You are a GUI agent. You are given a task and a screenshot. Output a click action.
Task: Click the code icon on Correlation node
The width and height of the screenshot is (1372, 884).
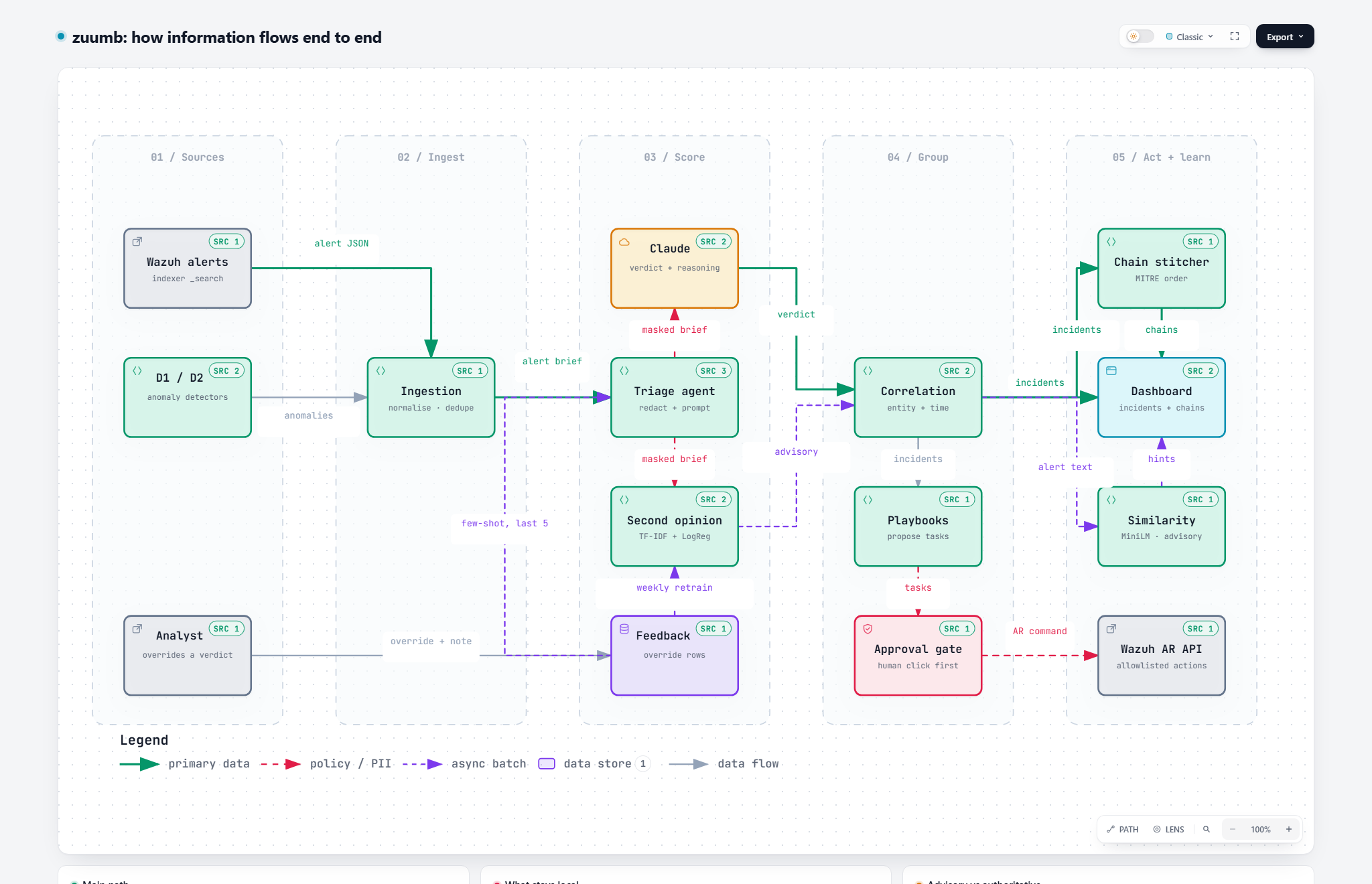pos(868,370)
